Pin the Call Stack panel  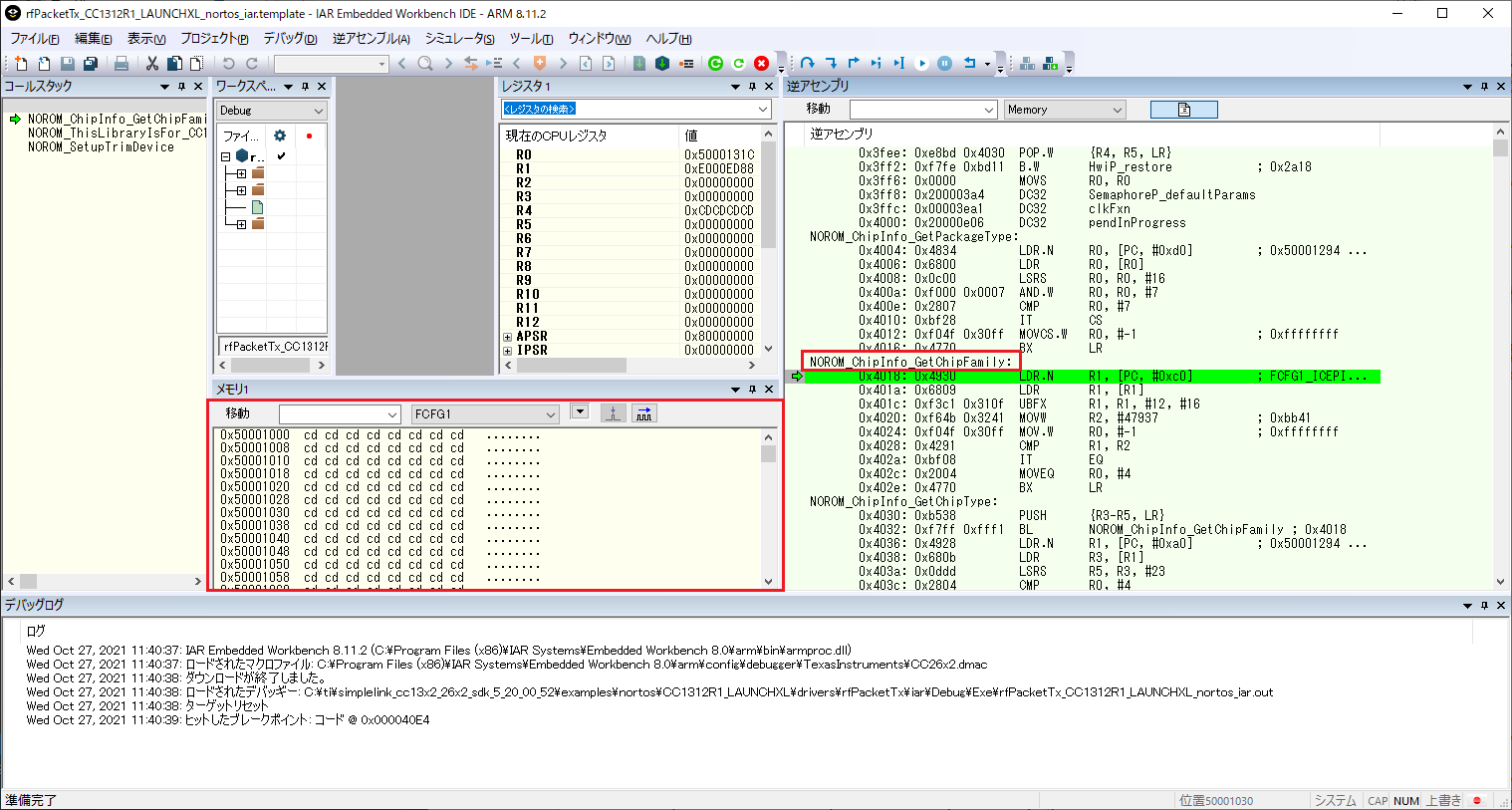tap(181, 86)
